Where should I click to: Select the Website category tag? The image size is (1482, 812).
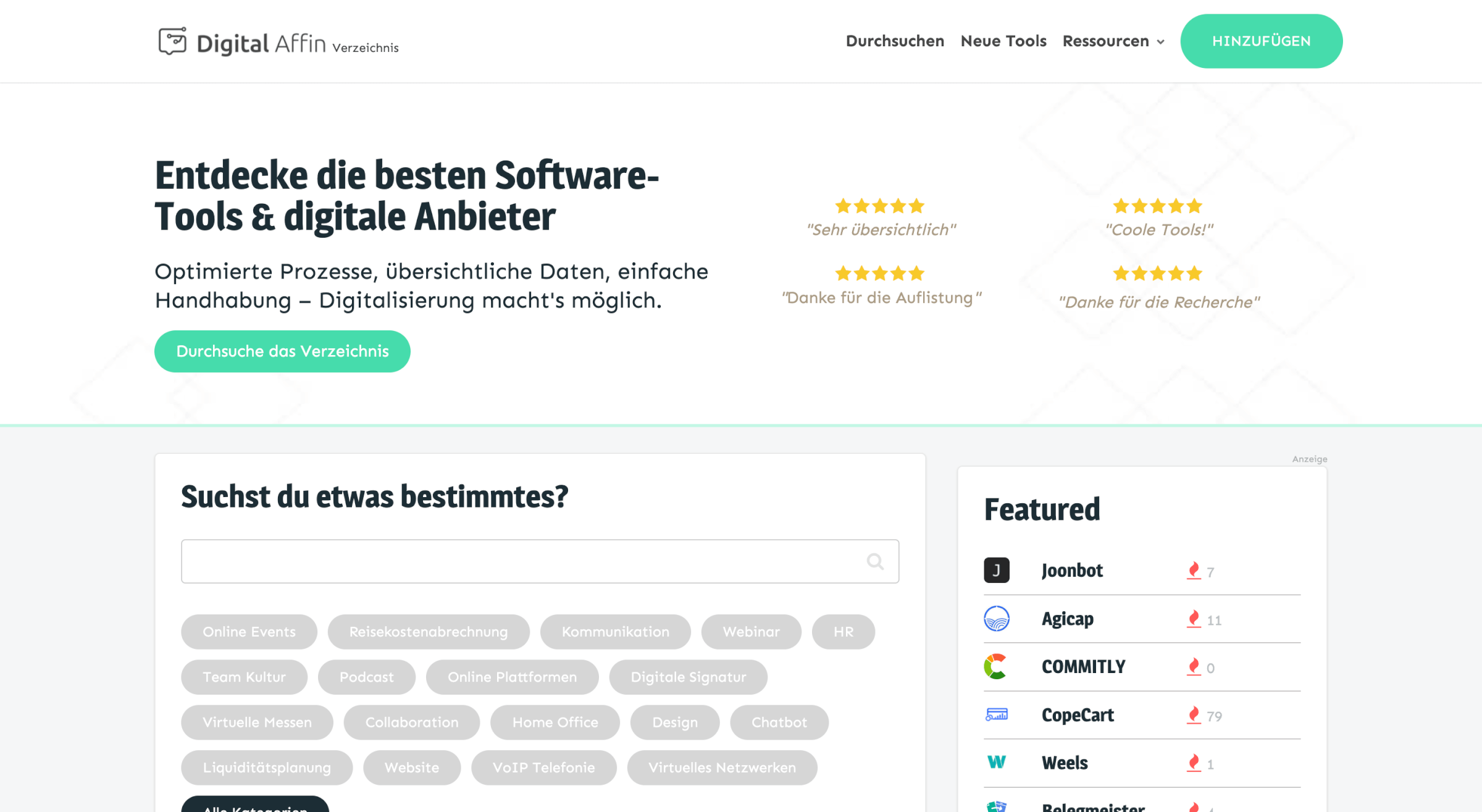pyautogui.click(x=412, y=768)
